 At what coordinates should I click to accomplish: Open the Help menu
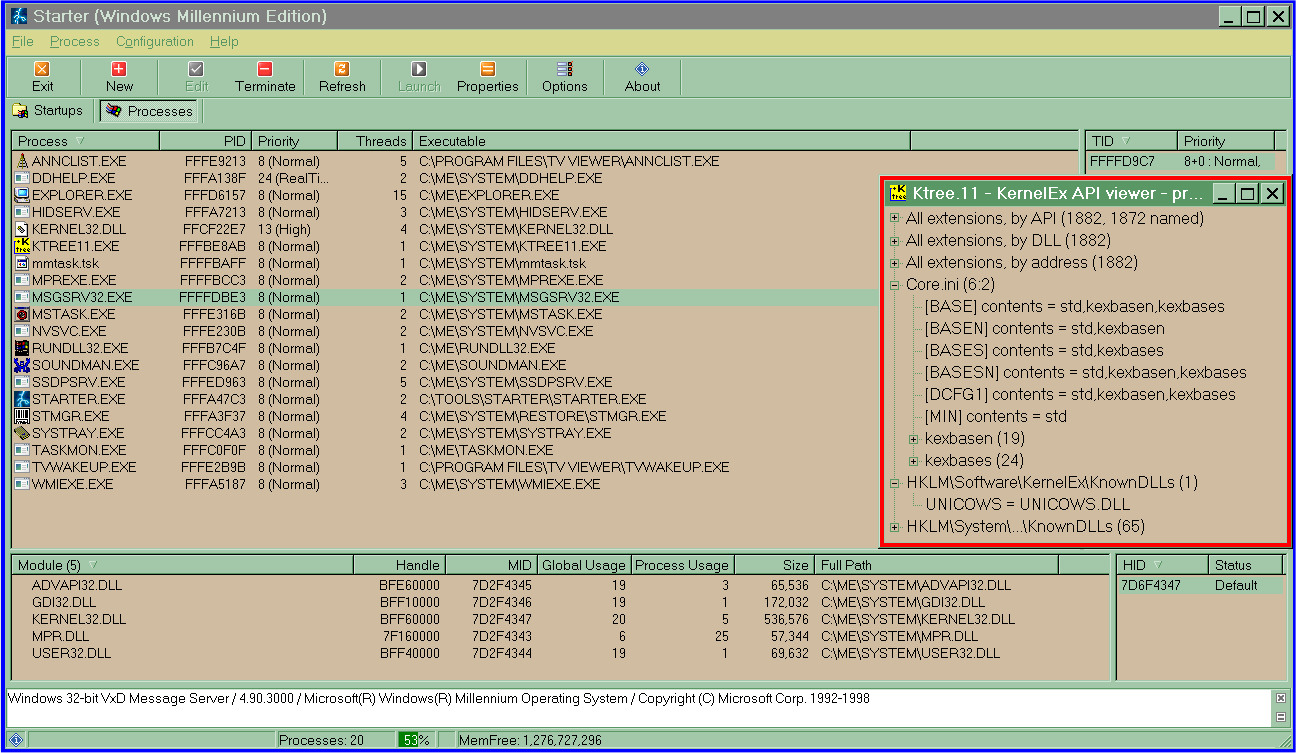point(224,41)
